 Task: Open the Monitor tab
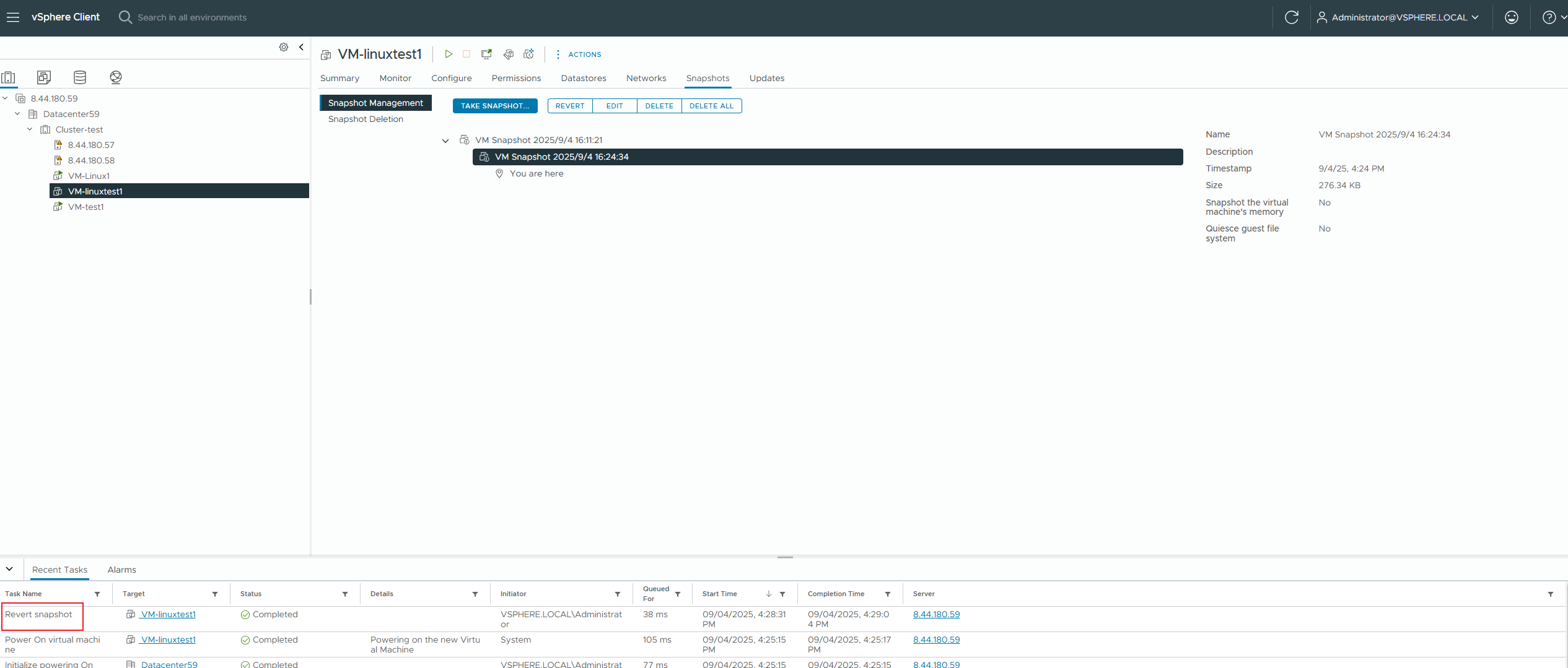(395, 78)
